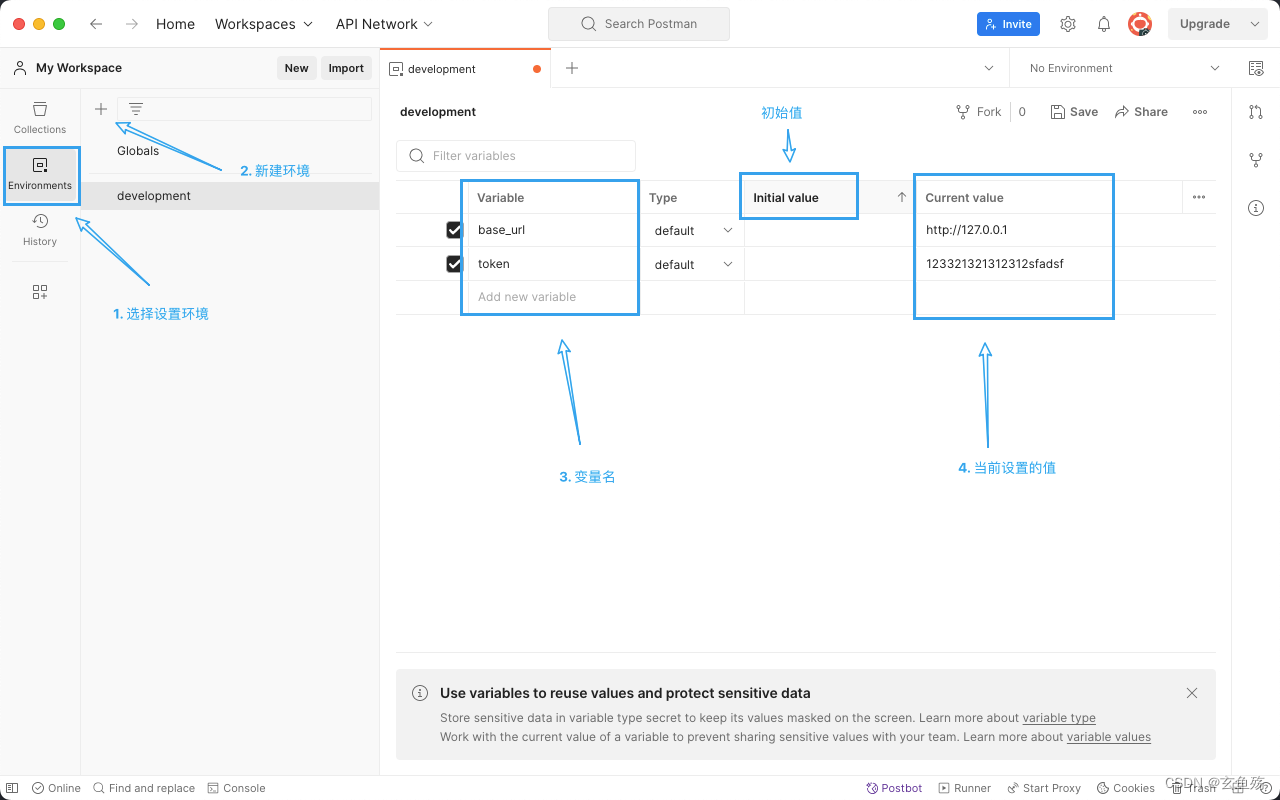Screen dimensions: 1280x800
Task: Open the Upgrade dropdown arrow
Action: pyautogui.click(x=1257, y=24)
